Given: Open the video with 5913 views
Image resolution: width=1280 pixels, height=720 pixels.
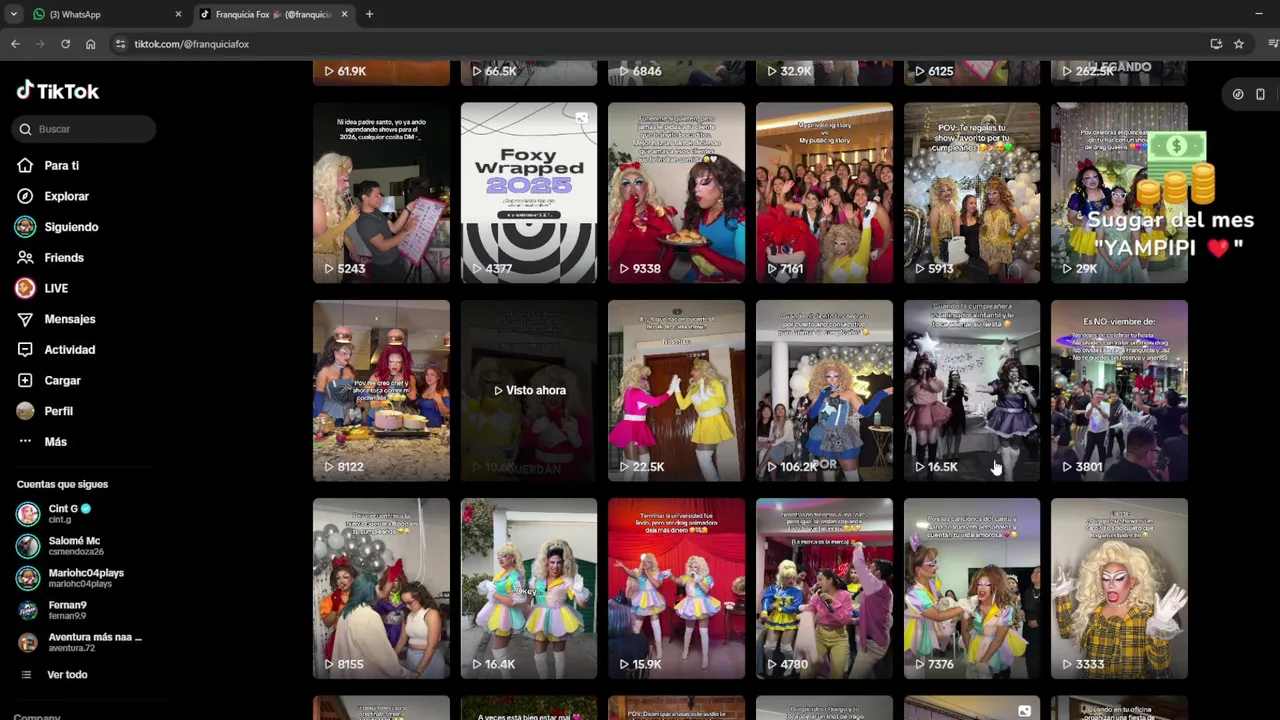Looking at the screenshot, I should coord(972,192).
